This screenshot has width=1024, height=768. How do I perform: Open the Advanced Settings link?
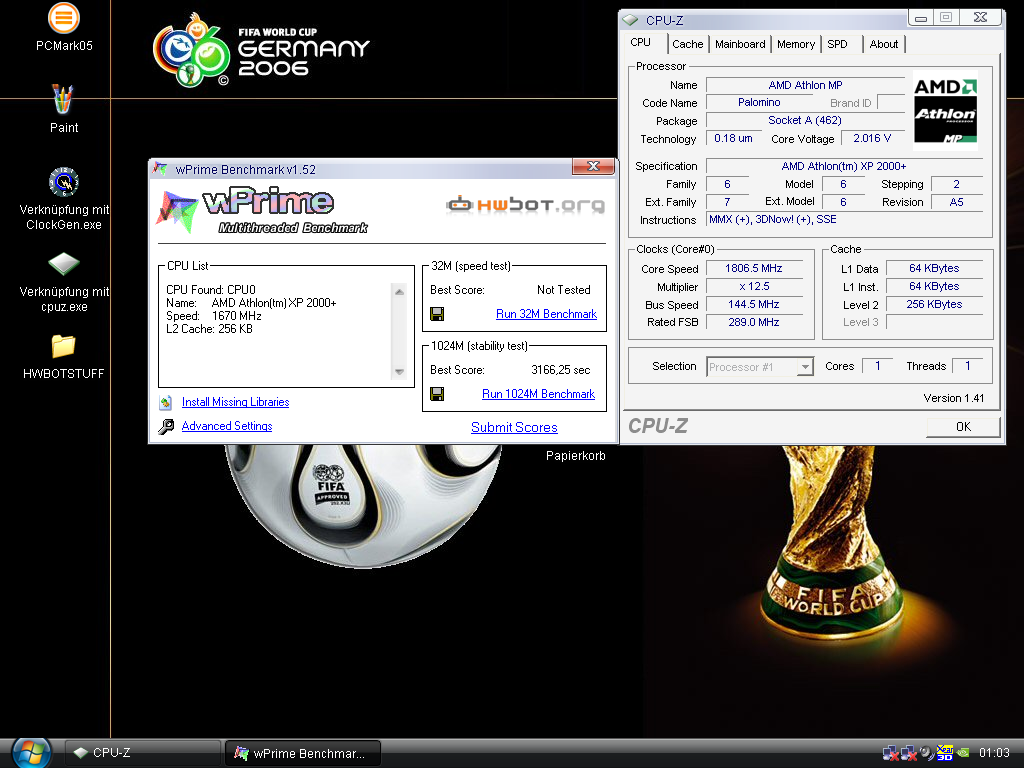click(x=227, y=426)
